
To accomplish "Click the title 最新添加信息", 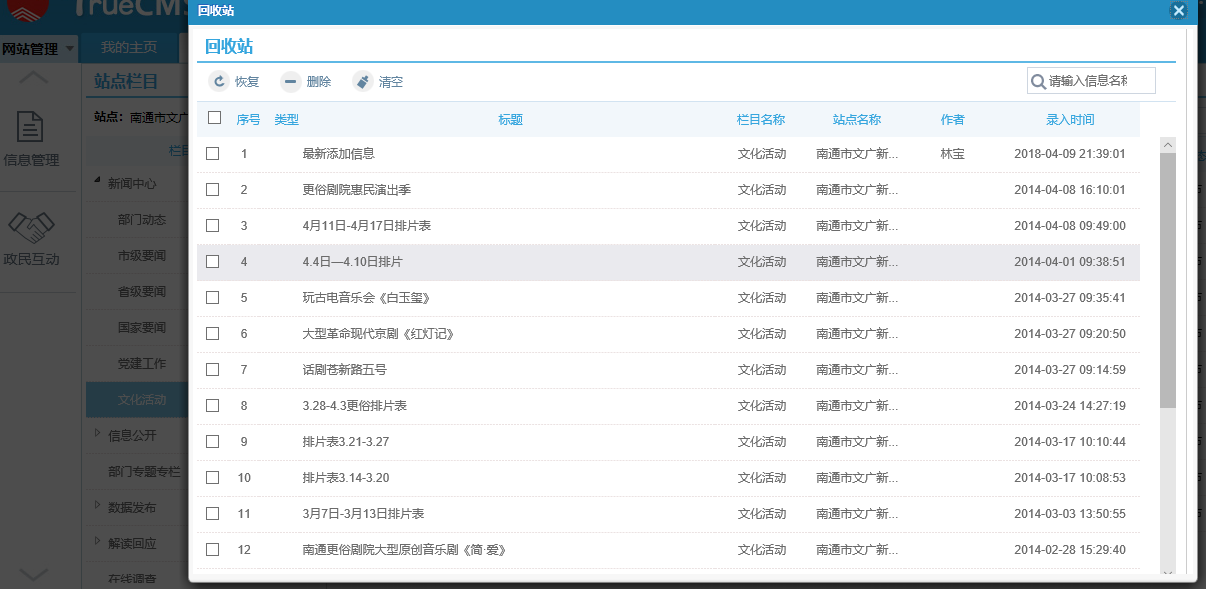I will coord(338,154).
